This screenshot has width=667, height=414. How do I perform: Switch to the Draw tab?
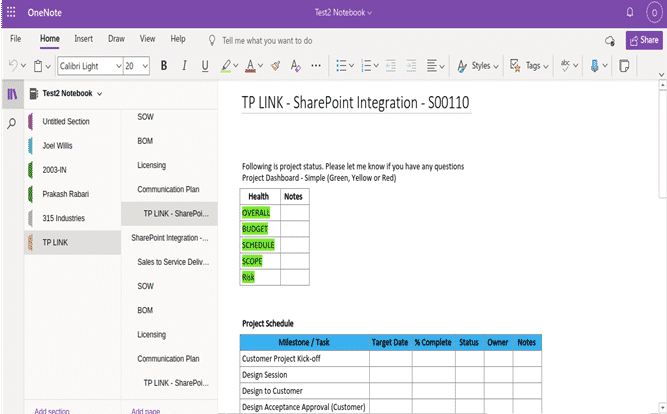click(116, 39)
